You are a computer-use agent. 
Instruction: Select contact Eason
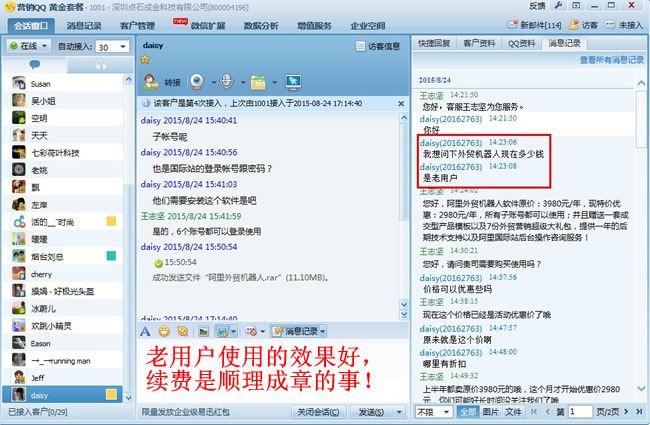click(63, 343)
